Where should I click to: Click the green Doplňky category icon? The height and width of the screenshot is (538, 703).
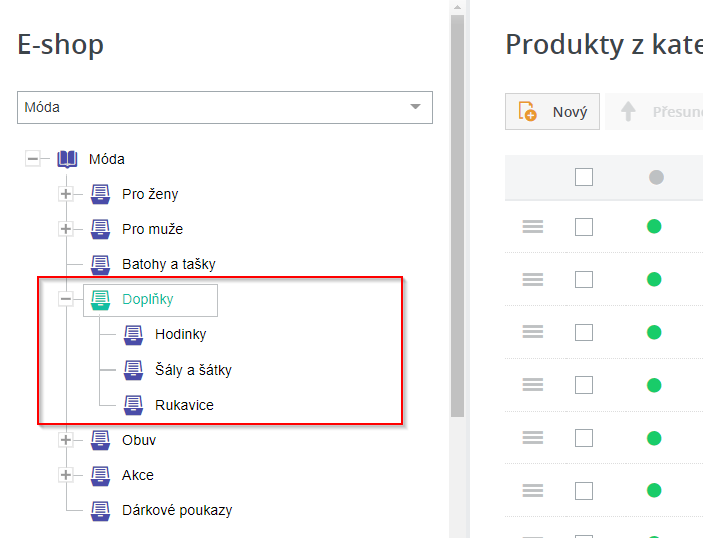click(100, 300)
